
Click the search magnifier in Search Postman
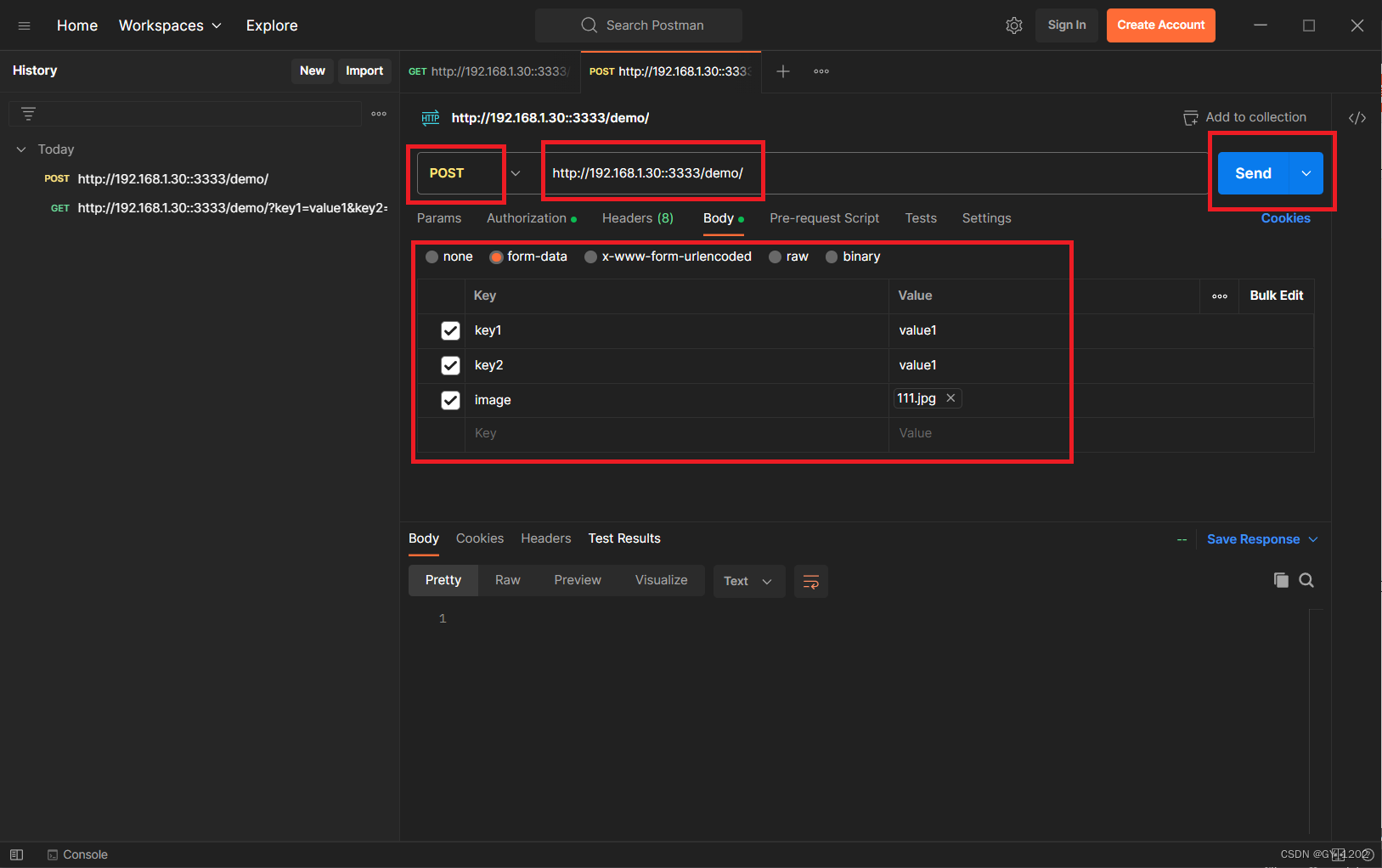coord(589,25)
